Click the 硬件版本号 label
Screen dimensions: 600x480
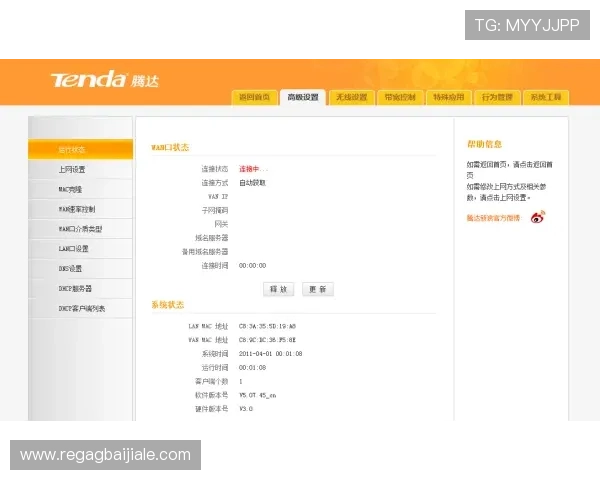click(x=212, y=409)
